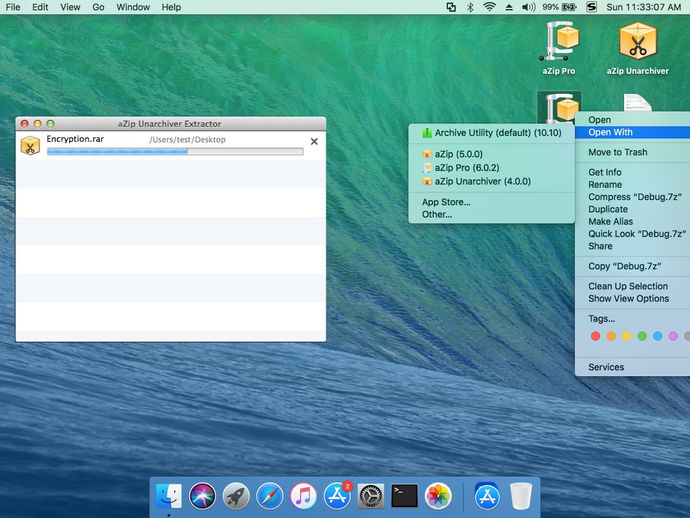Viewport: 690px width, 518px height.
Task: Open Terminal from the Dock
Action: pyautogui.click(x=404, y=496)
